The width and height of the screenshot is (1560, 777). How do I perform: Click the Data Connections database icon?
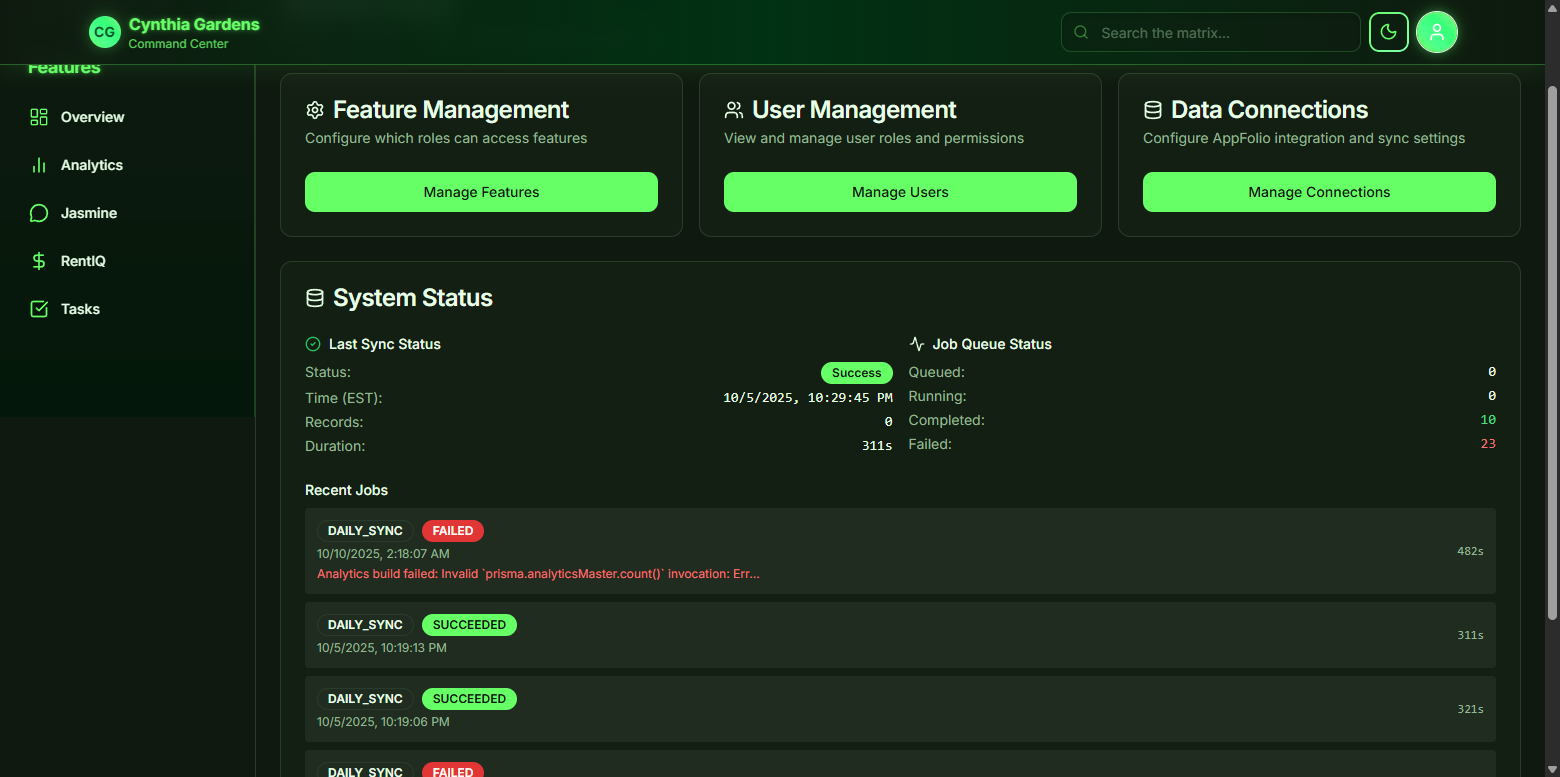pyautogui.click(x=1153, y=110)
